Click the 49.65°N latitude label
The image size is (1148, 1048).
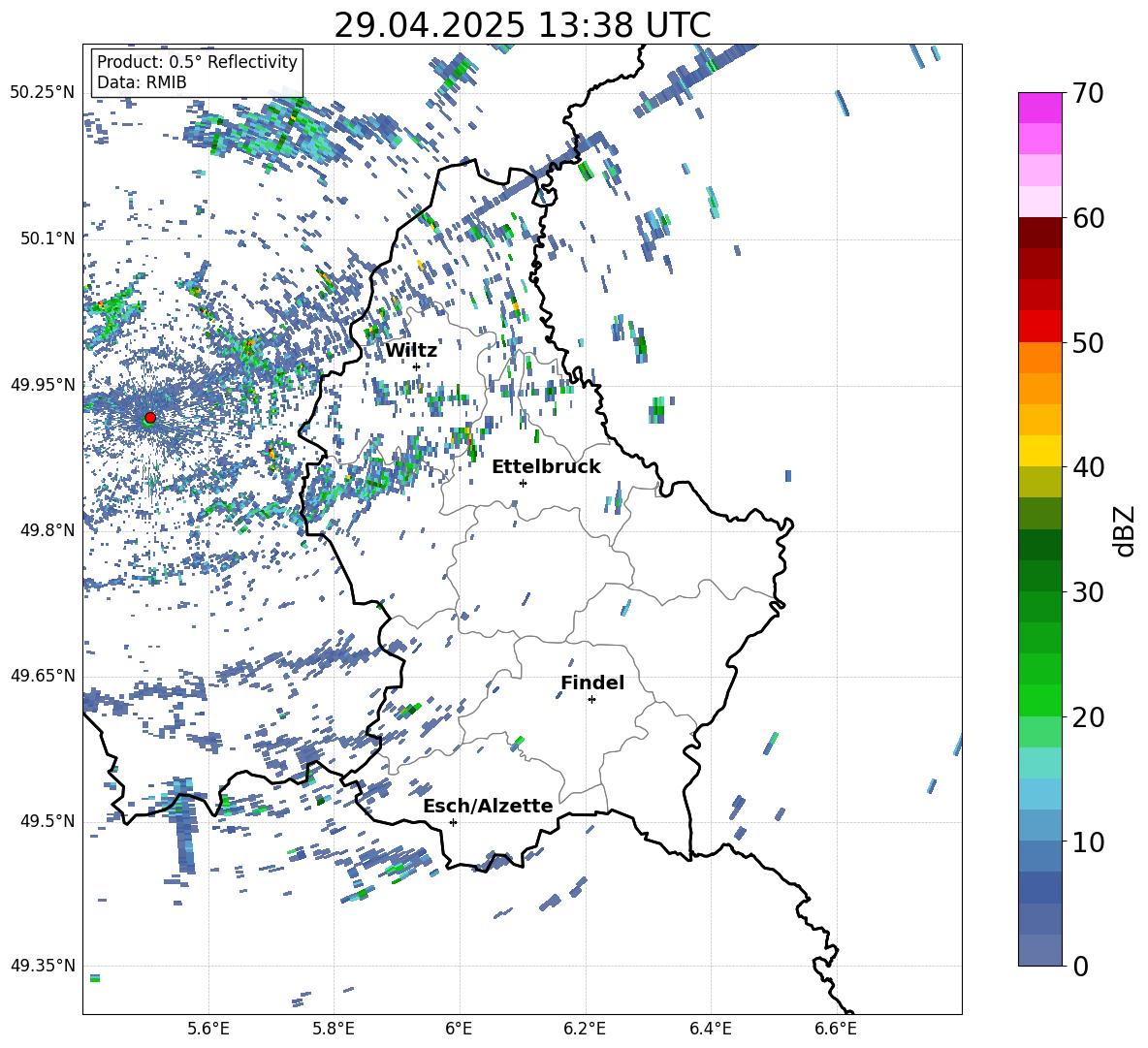[x=43, y=676]
